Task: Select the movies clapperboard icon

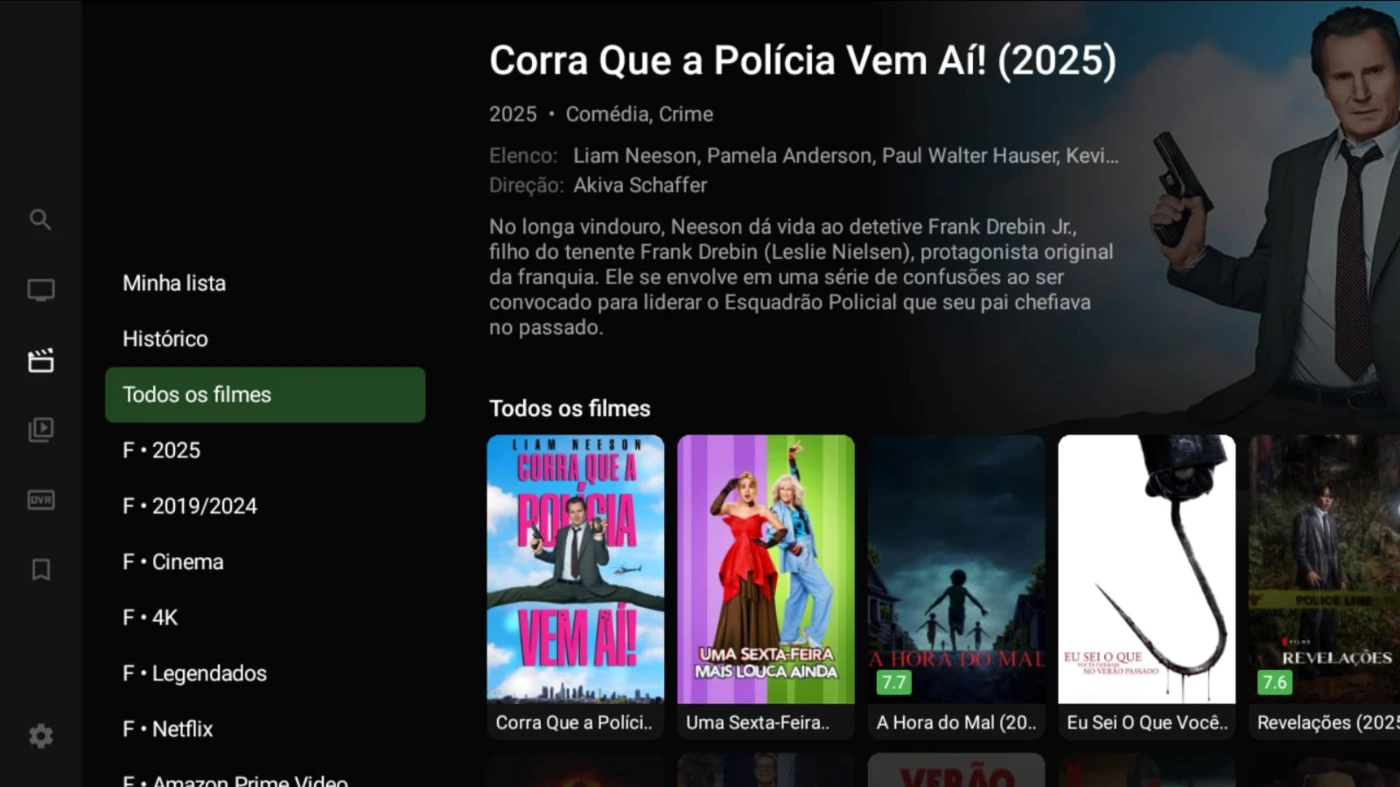Action: point(40,361)
